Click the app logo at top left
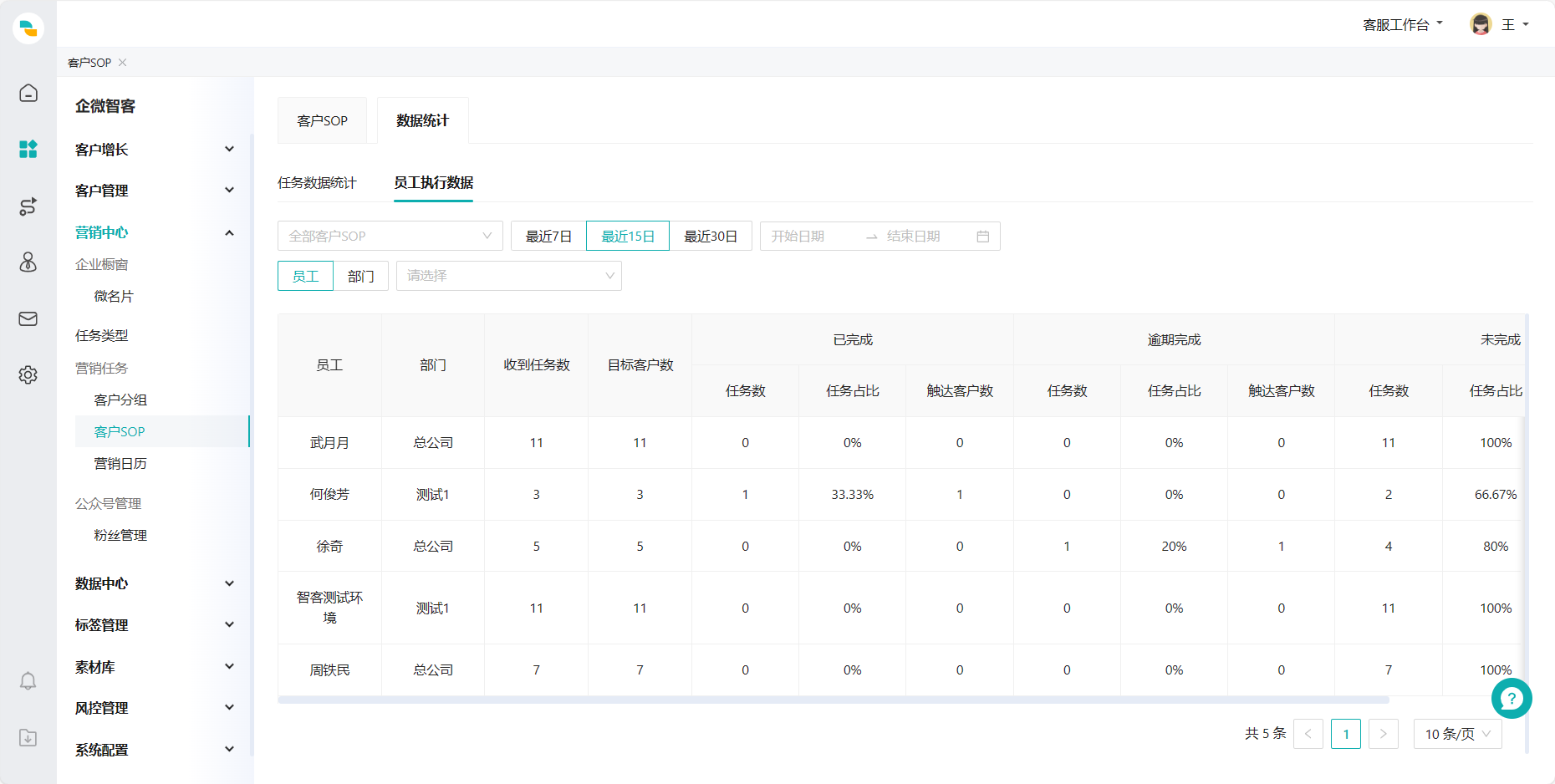This screenshot has width=1555, height=784. [x=28, y=28]
